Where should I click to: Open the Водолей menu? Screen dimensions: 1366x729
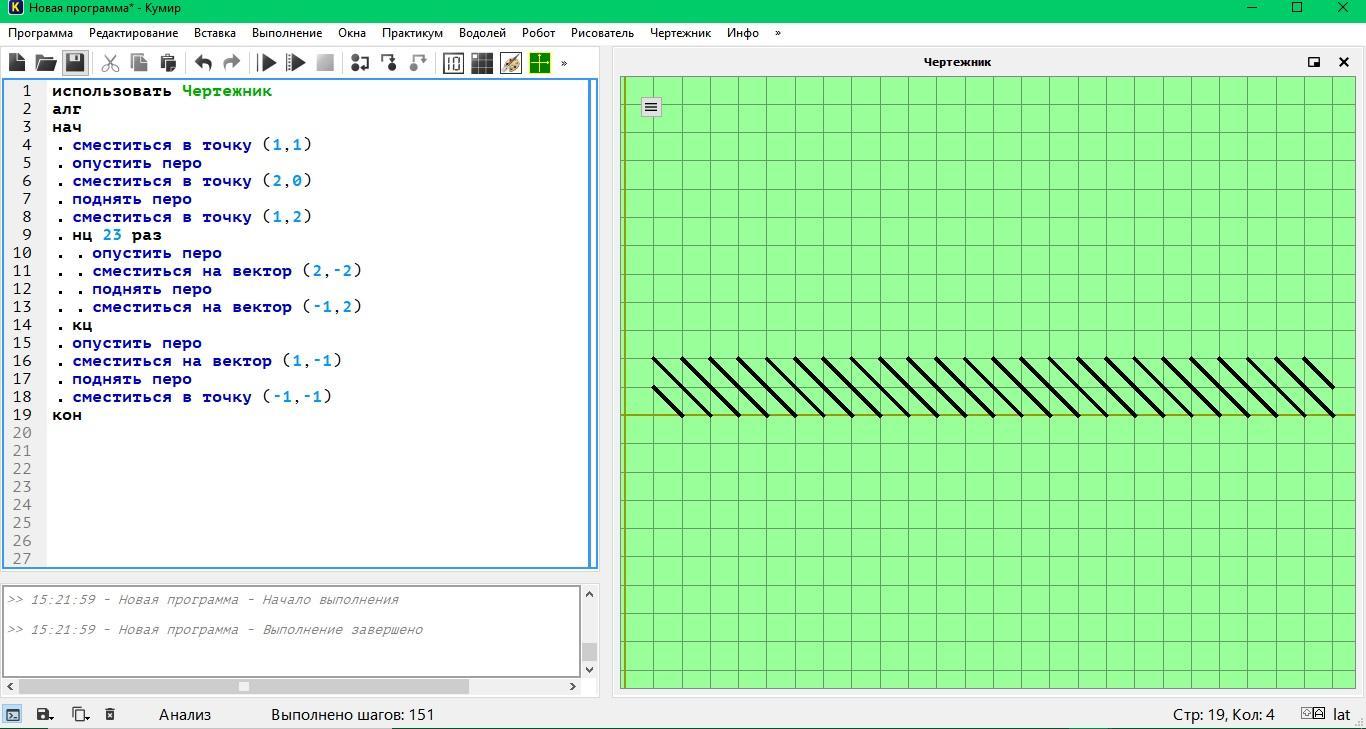482,33
